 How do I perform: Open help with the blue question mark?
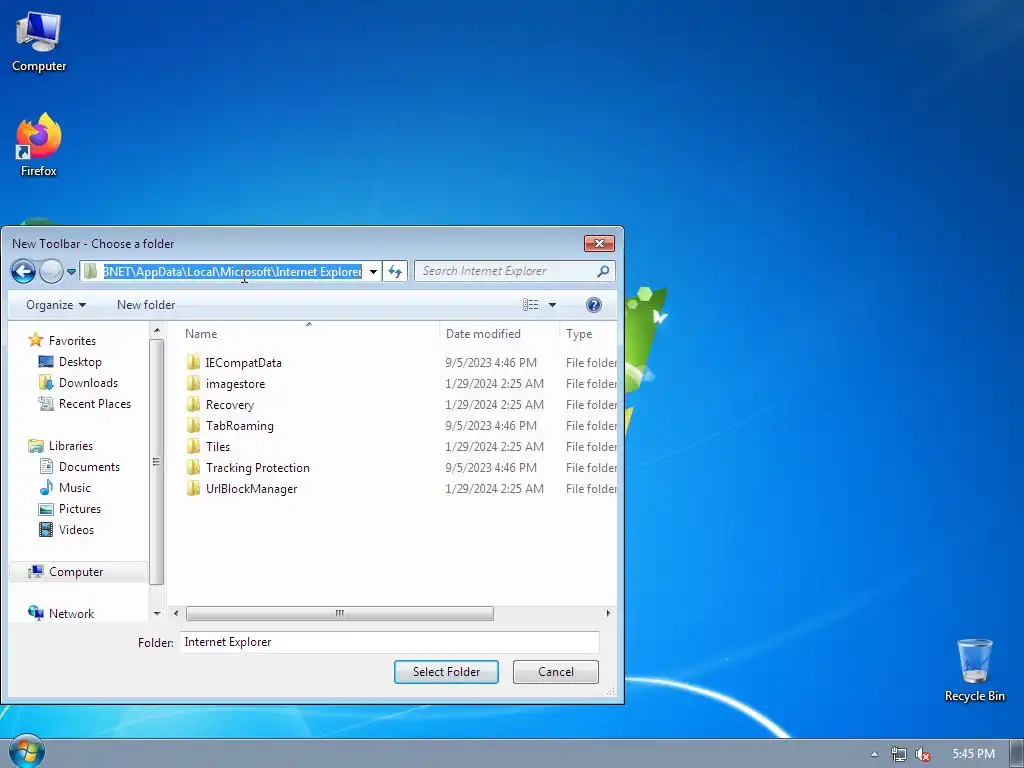(x=594, y=305)
